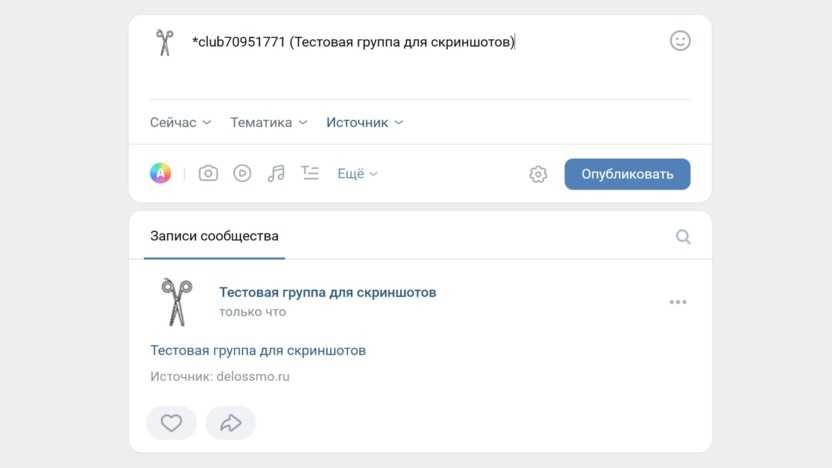Screen dimensions: 832x468
Task: Open the Ещё attachments menu
Action: [357, 173]
